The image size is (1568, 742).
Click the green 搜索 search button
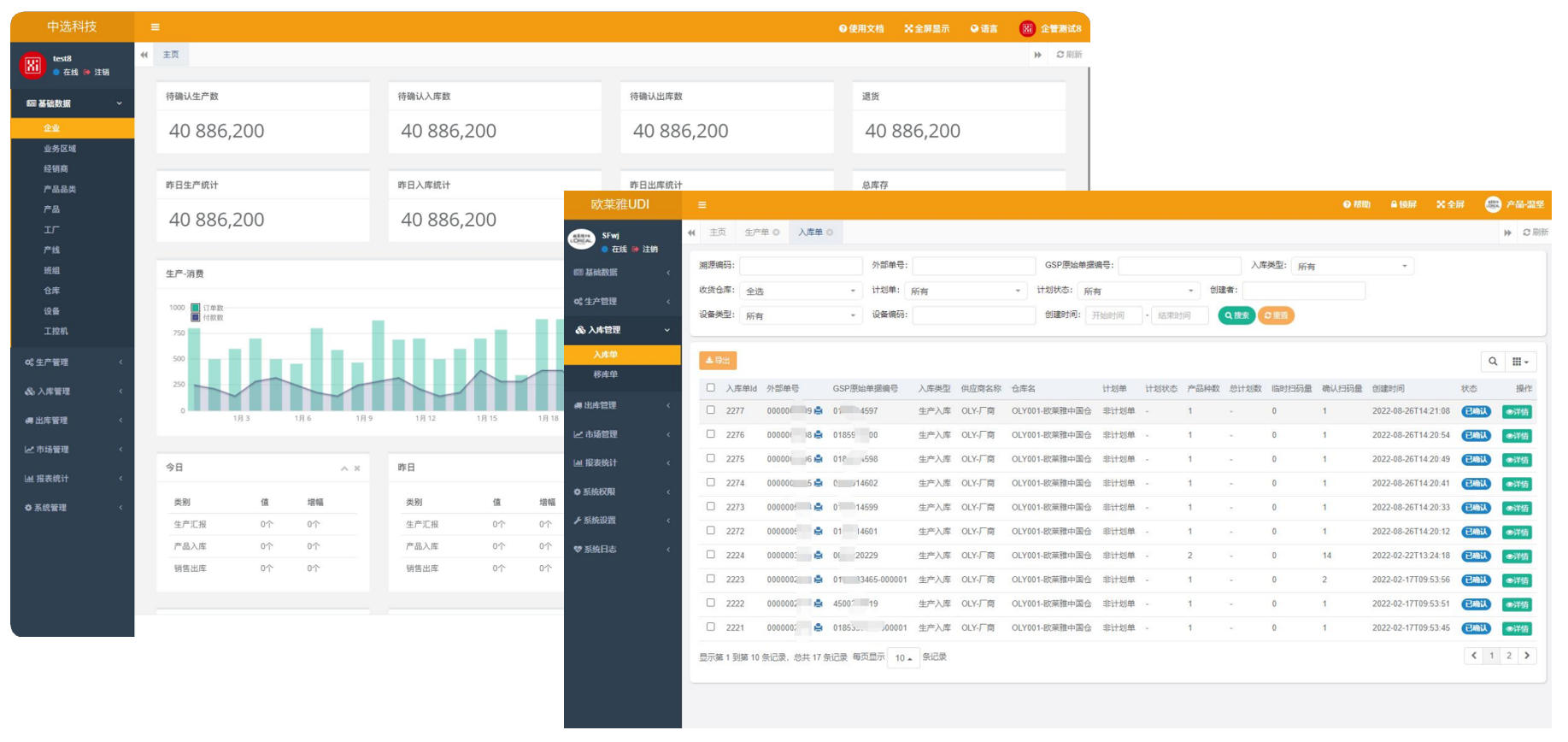(1236, 315)
